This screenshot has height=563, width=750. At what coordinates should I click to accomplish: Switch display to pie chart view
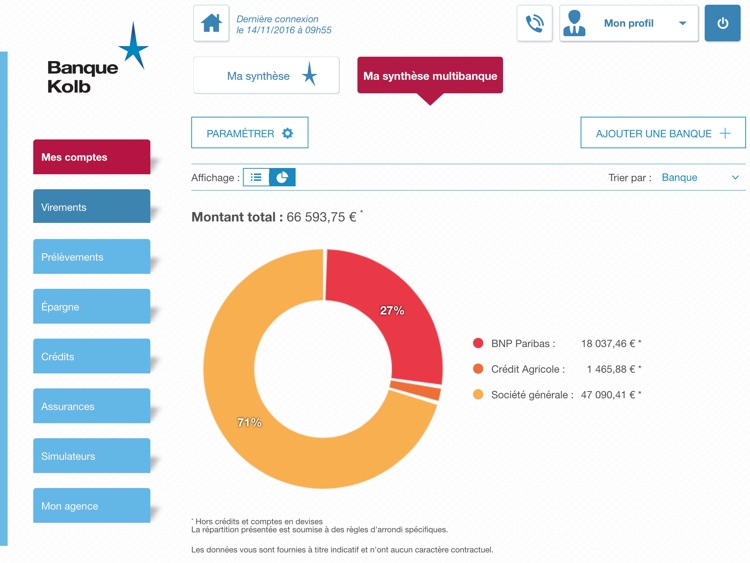[282, 177]
